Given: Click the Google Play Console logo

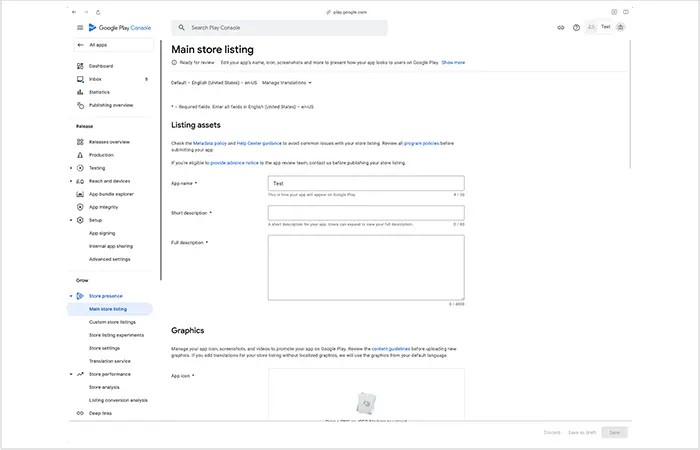Looking at the screenshot, I should point(120,28).
